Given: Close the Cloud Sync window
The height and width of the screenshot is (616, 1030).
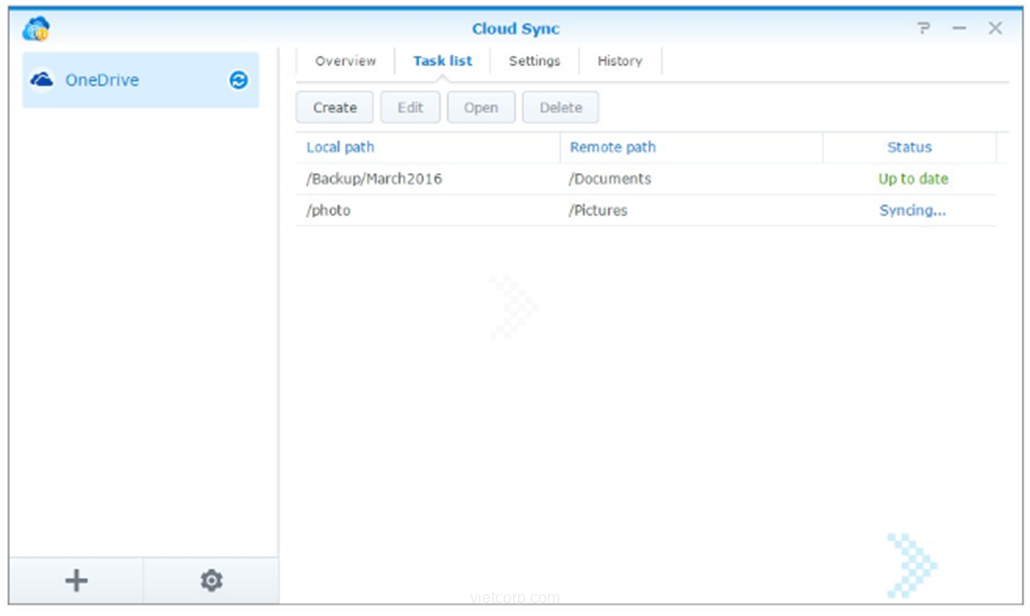Looking at the screenshot, I should [995, 29].
